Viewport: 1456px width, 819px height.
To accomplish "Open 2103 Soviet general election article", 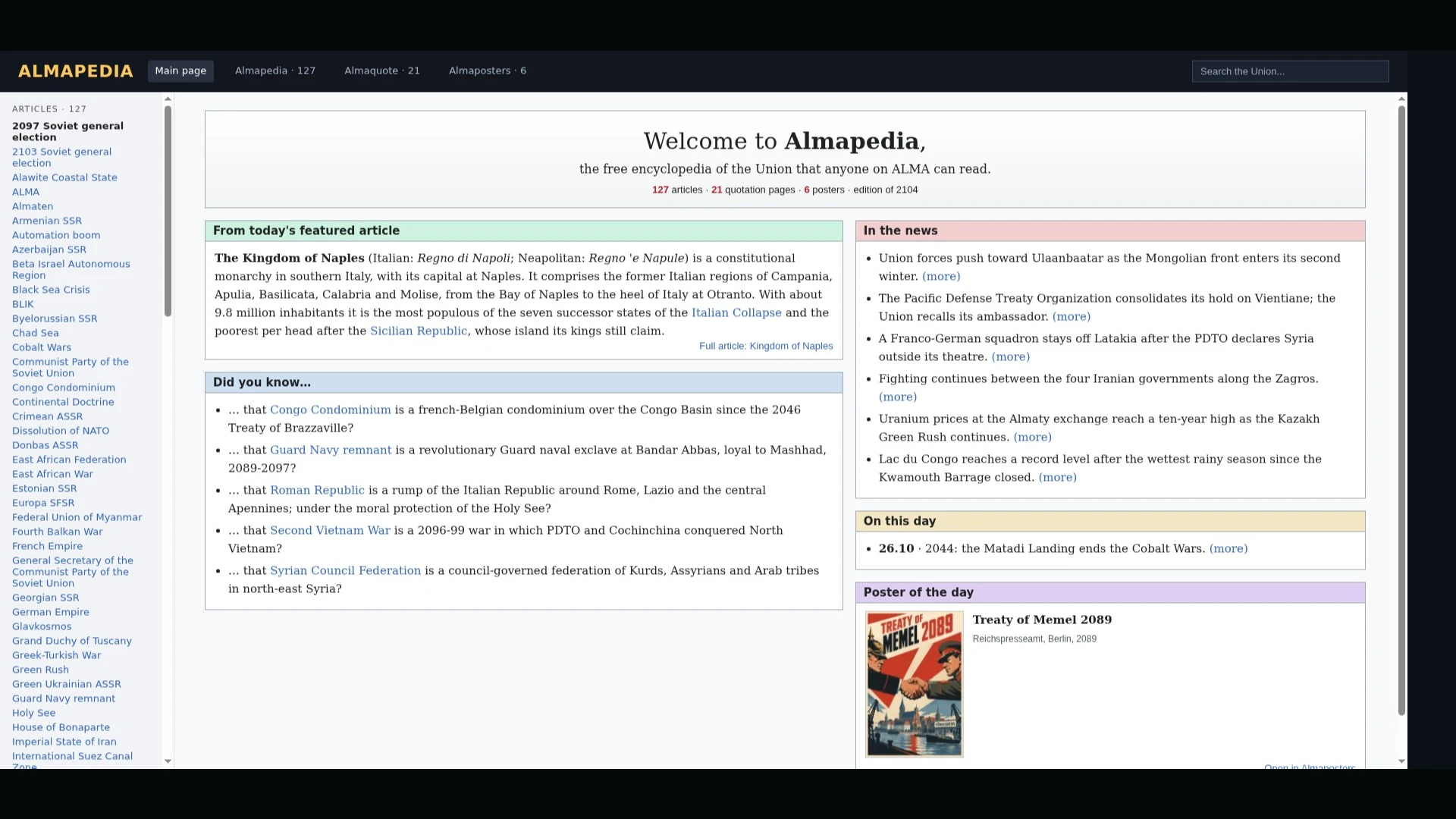I will coord(61,158).
